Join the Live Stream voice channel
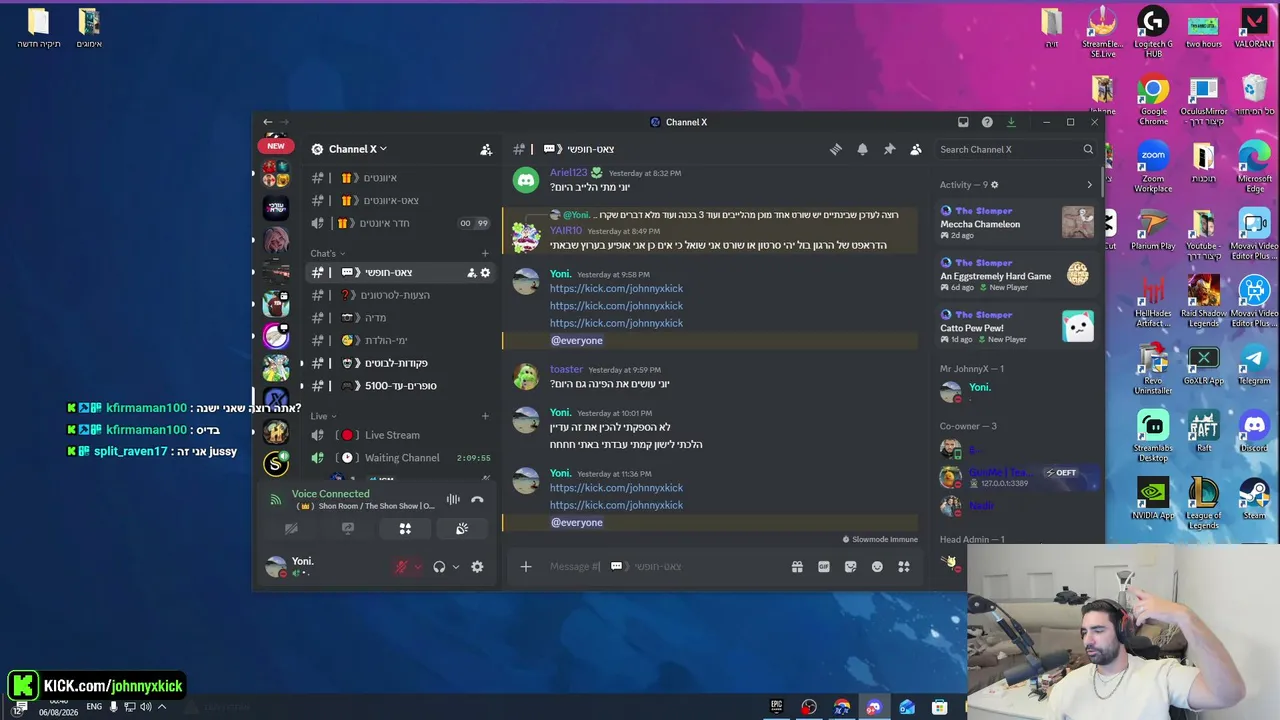 (400, 435)
